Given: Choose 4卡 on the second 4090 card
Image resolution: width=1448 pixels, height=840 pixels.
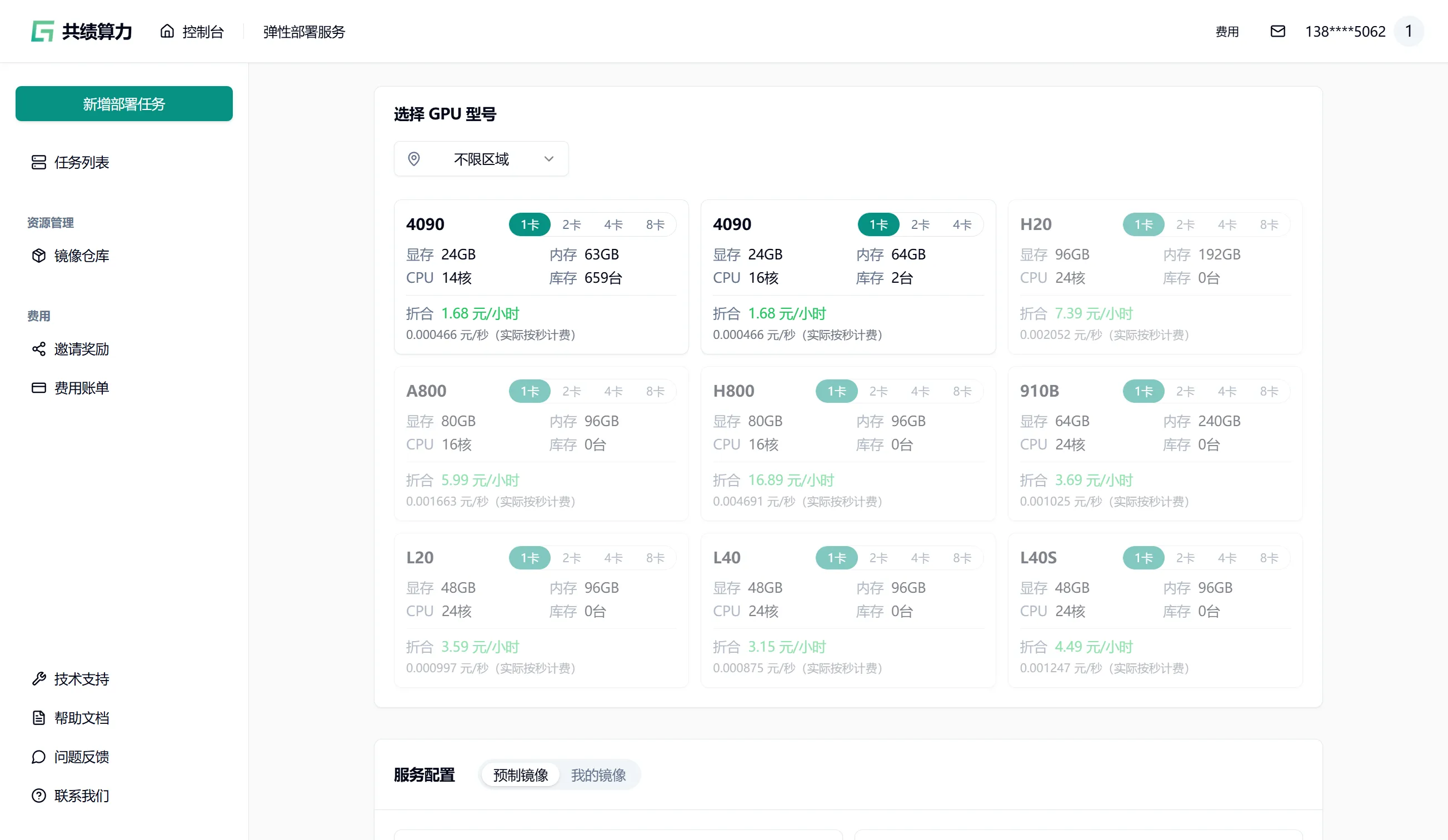Looking at the screenshot, I should 962,224.
